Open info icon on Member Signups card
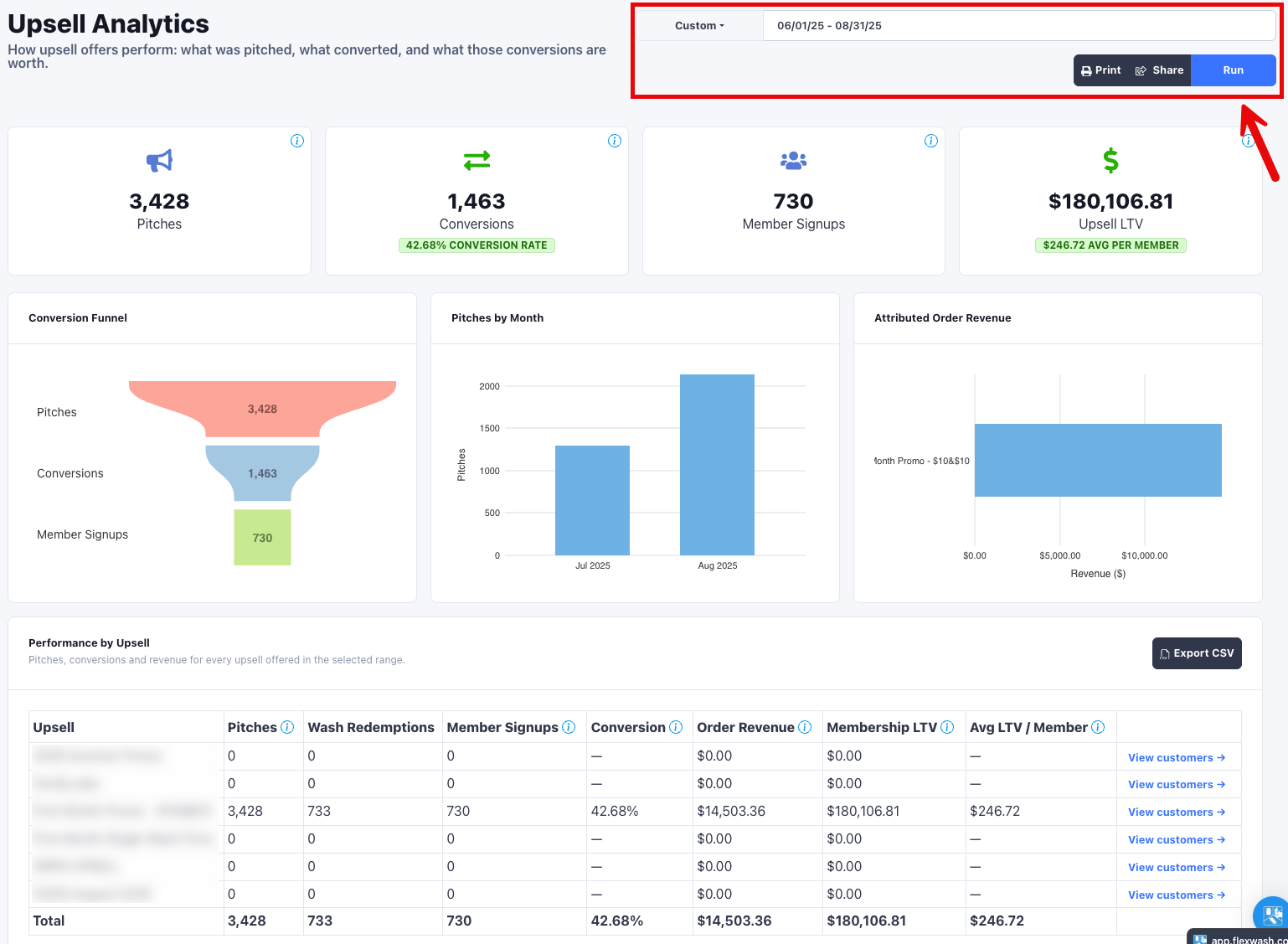Image resolution: width=1288 pixels, height=944 pixels. tap(931, 141)
